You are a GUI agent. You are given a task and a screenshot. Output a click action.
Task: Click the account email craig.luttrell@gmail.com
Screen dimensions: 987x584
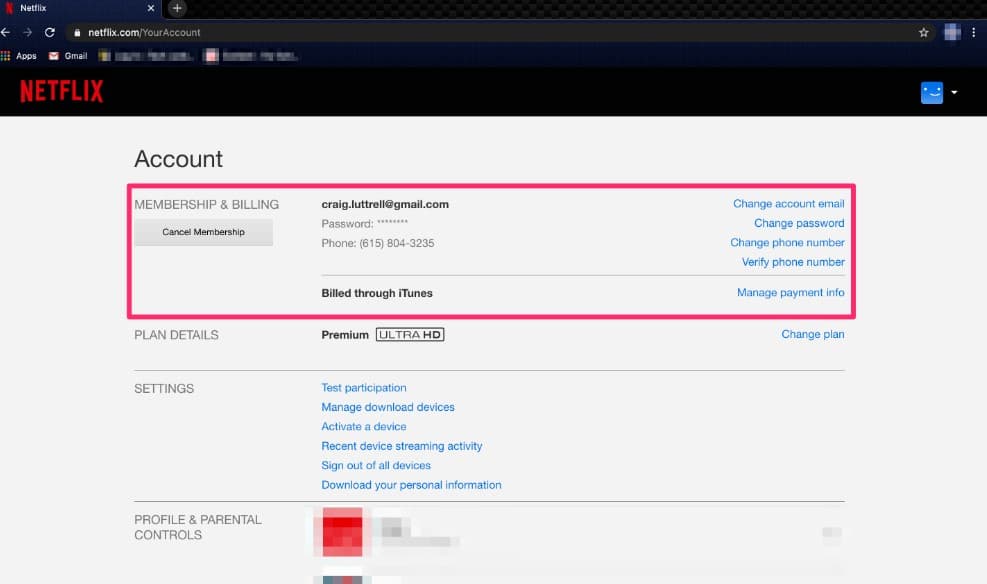click(x=385, y=205)
